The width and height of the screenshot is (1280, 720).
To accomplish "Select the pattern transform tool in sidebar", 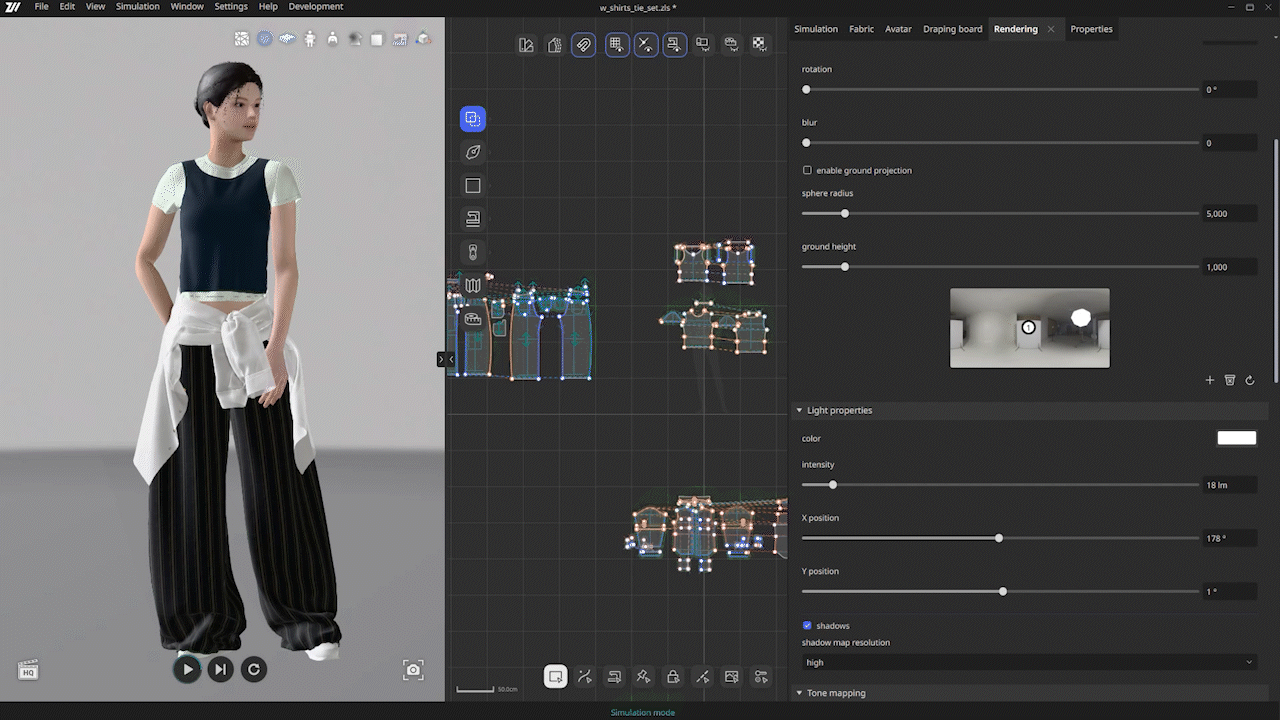I will [472, 118].
